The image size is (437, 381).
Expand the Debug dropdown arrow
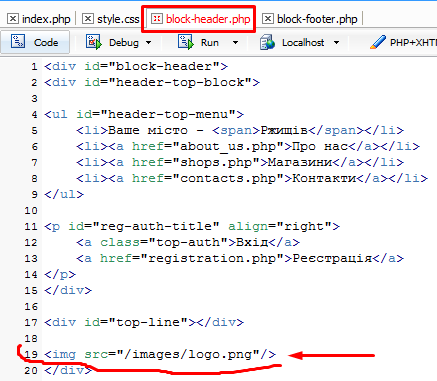pyautogui.click(x=149, y=43)
